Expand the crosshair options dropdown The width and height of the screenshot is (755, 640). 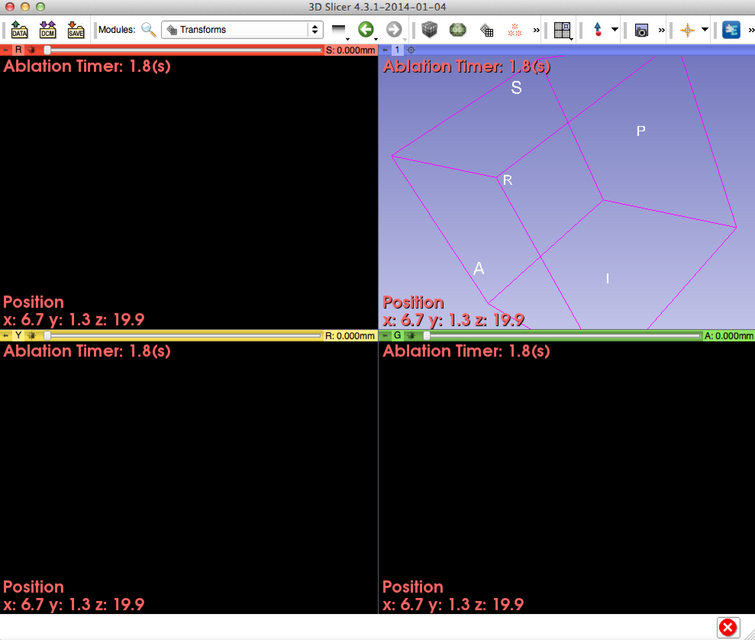[x=705, y=30]
